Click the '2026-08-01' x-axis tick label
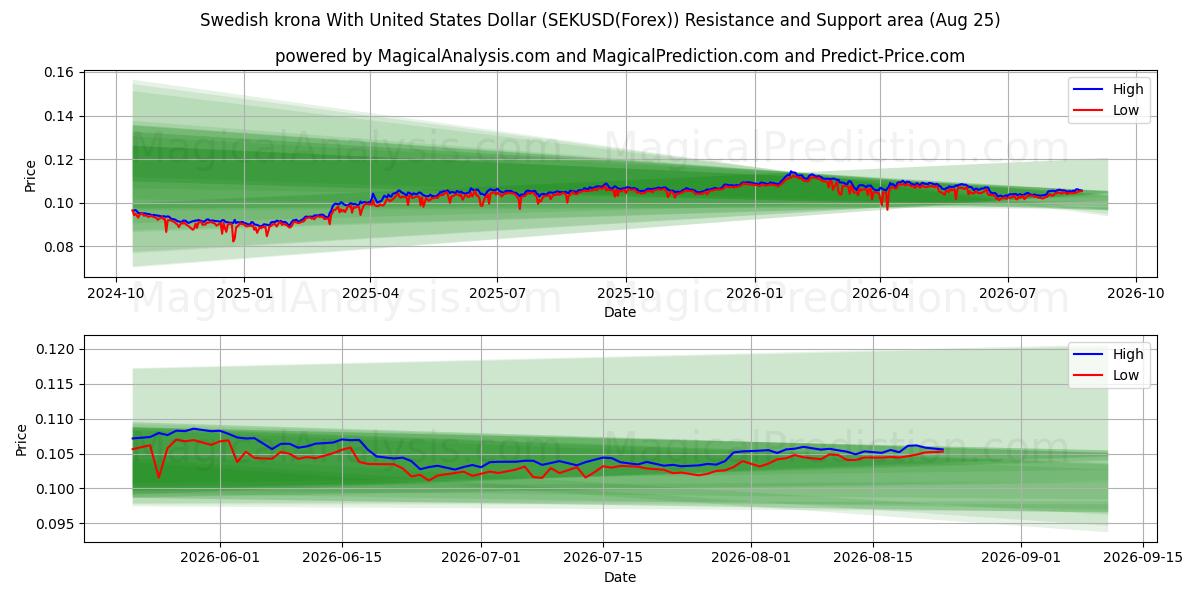Viewport: 1200px width, 600px height. (x=752, y=558)
